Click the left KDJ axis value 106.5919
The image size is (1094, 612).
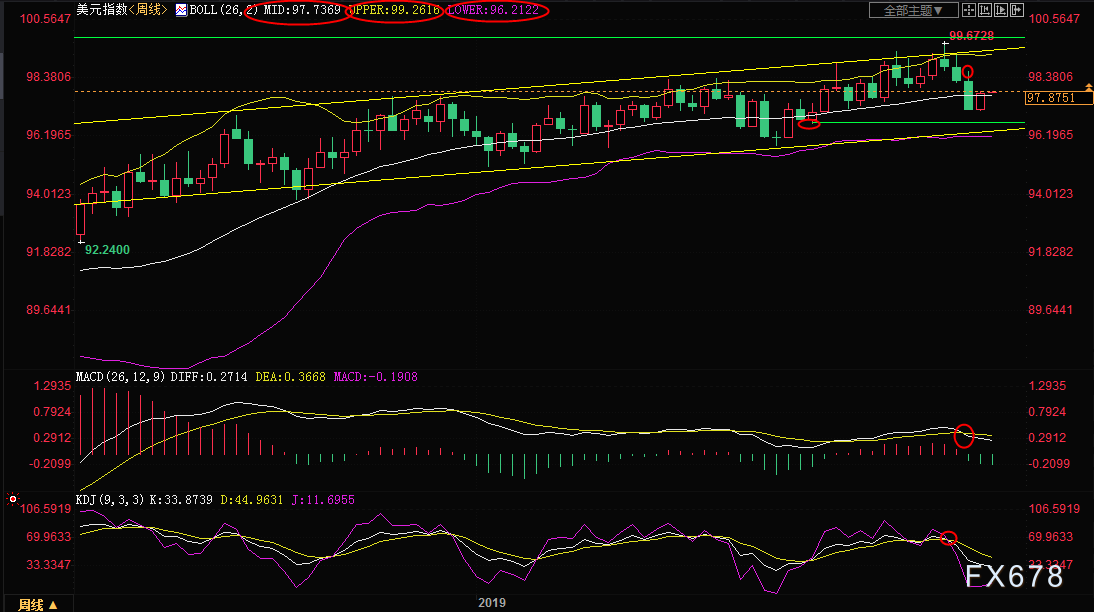tap(45, 509)
